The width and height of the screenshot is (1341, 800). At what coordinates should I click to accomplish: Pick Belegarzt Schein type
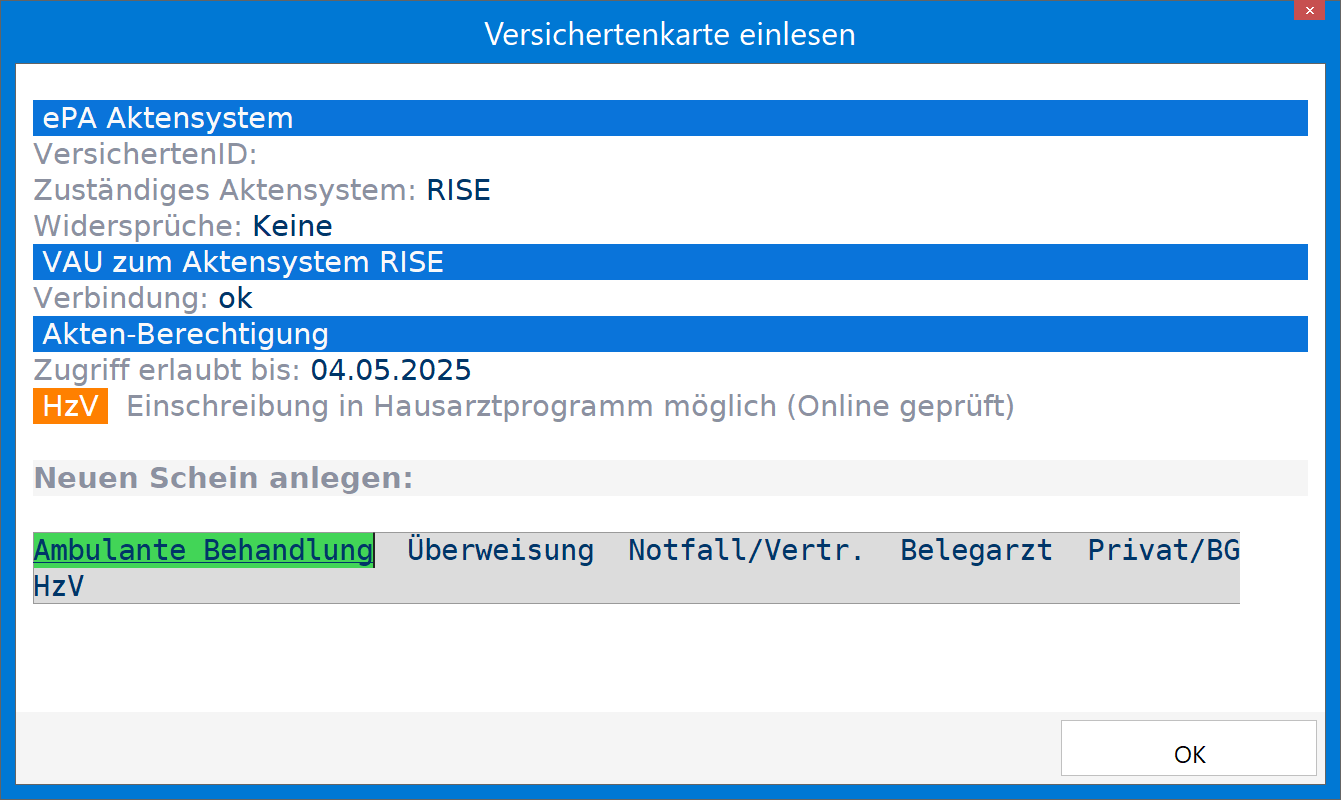pos(976,550)
